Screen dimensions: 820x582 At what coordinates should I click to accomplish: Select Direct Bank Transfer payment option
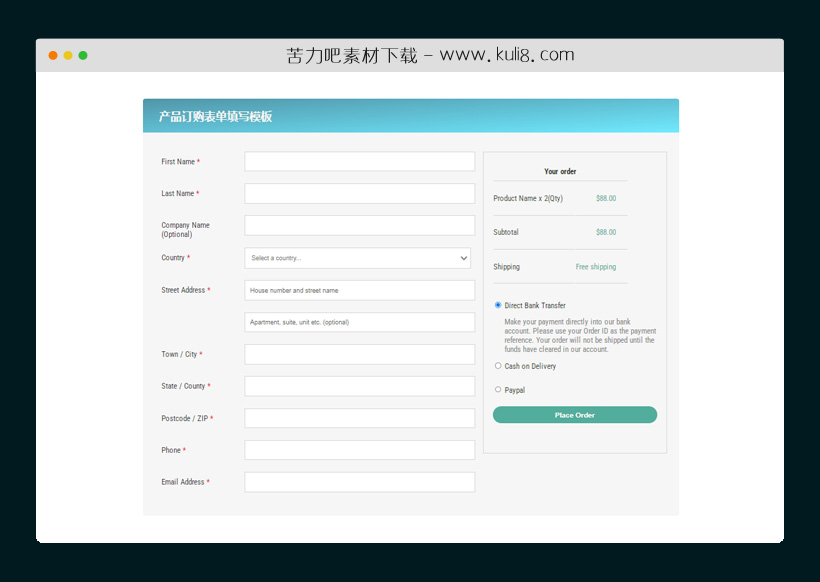click(x=498, y=305)
